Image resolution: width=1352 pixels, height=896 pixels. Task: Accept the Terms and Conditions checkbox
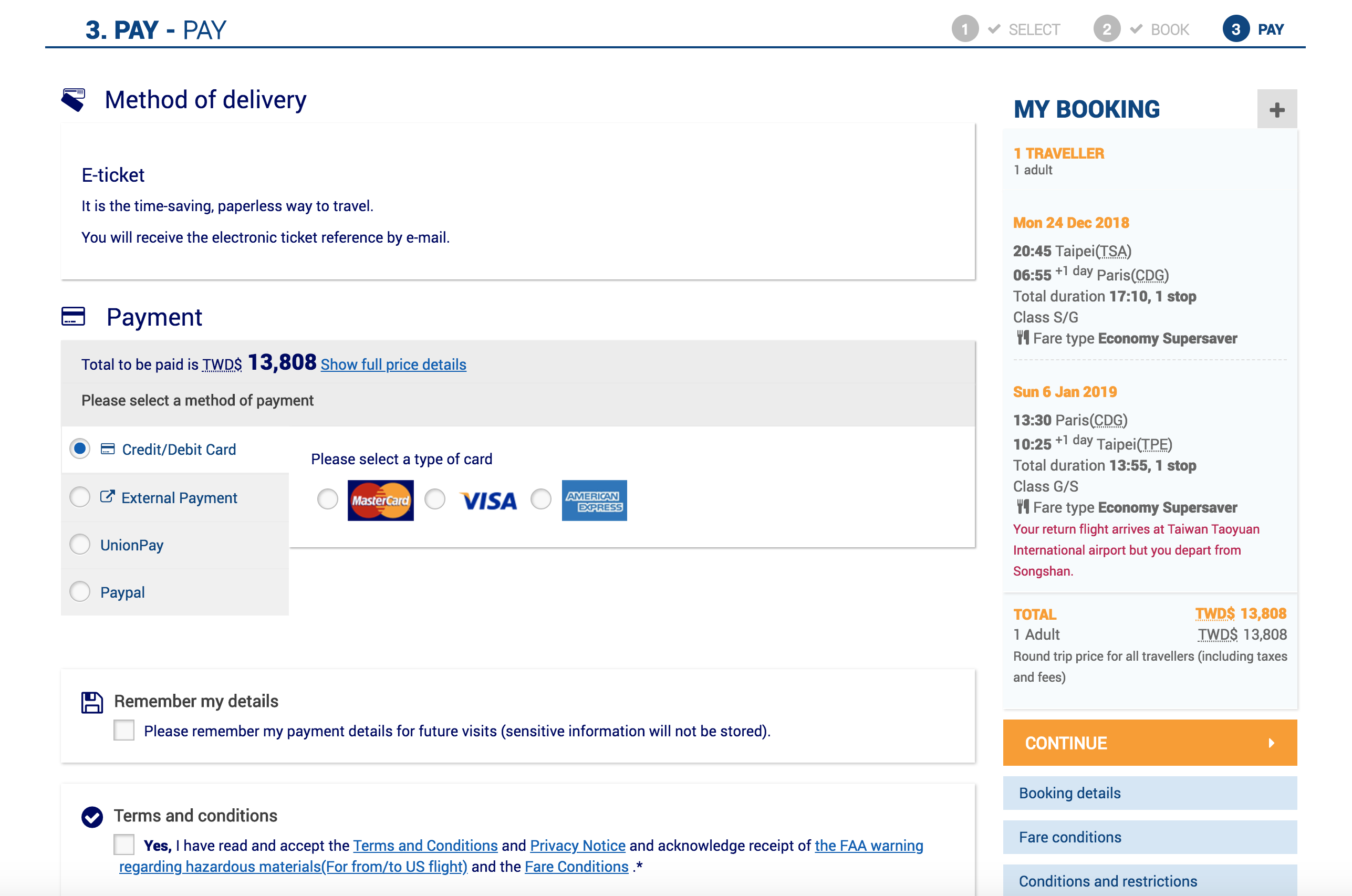124,845
